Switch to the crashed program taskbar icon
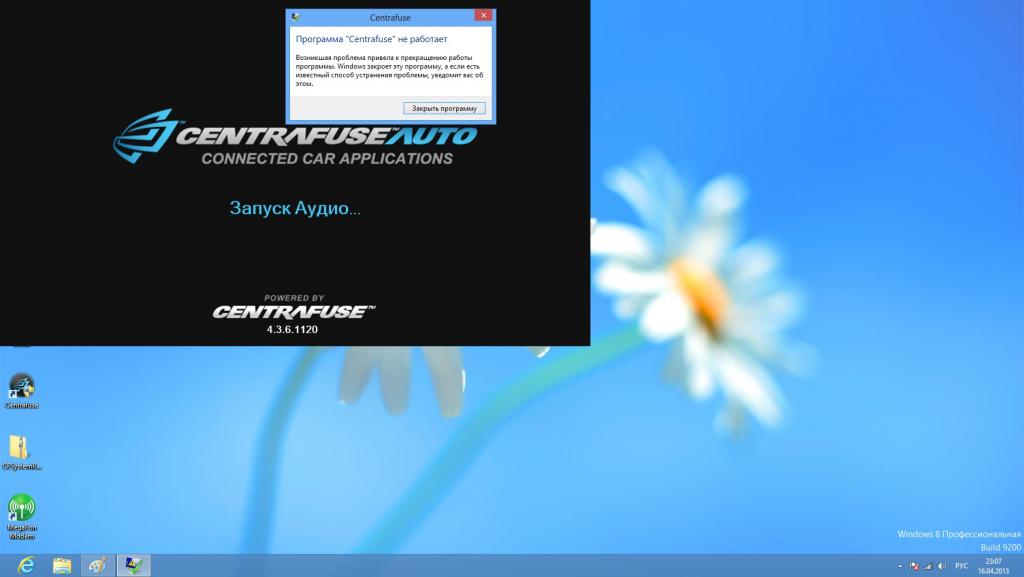Screen dimensions: 1024x577 click(133, 565)
